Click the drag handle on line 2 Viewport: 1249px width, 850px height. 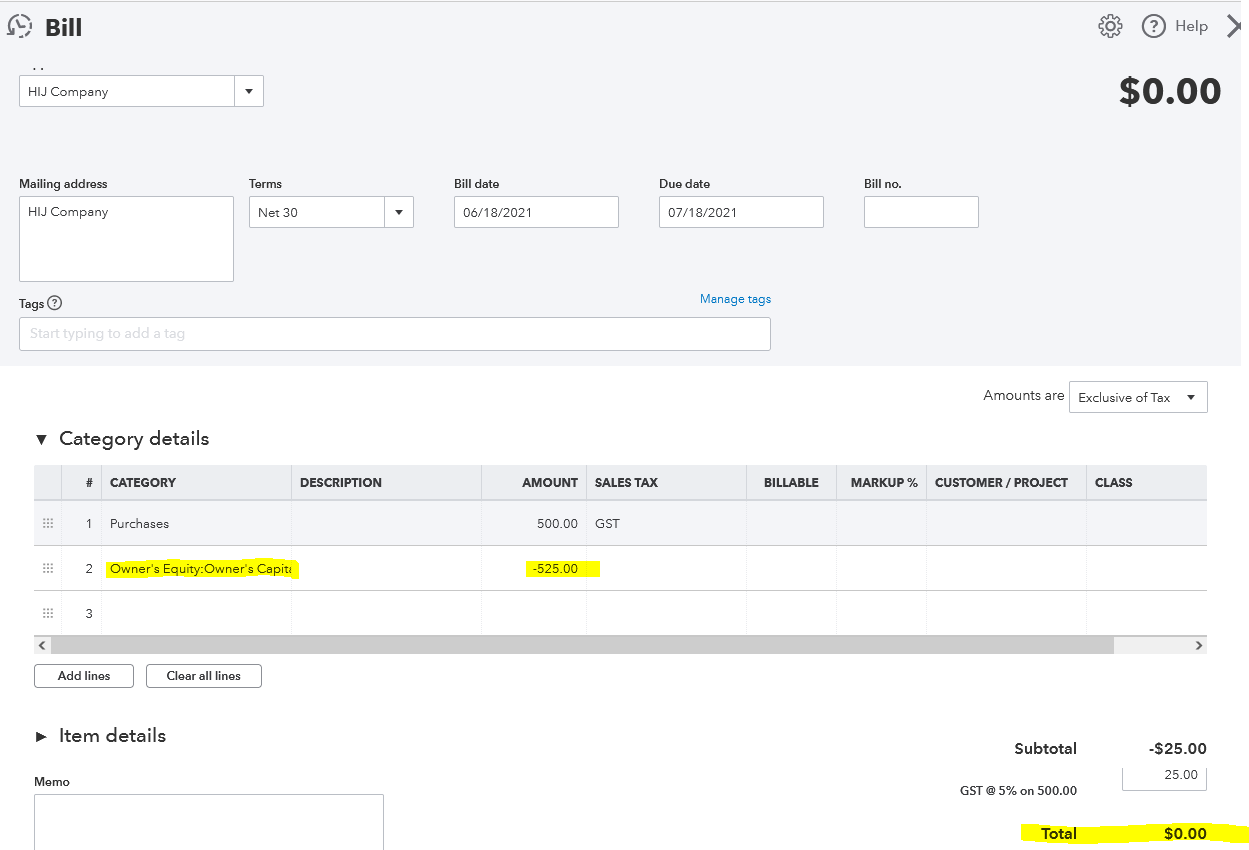tap(47, 568)
